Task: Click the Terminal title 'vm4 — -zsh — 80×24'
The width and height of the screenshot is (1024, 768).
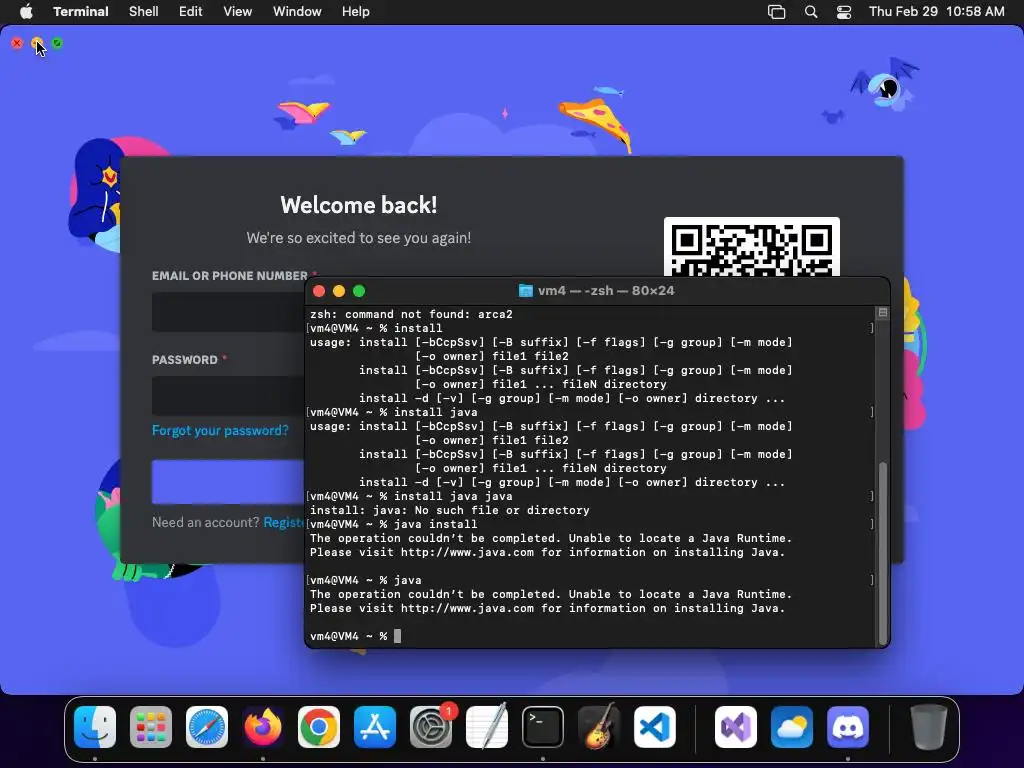Action: [606, 291]
